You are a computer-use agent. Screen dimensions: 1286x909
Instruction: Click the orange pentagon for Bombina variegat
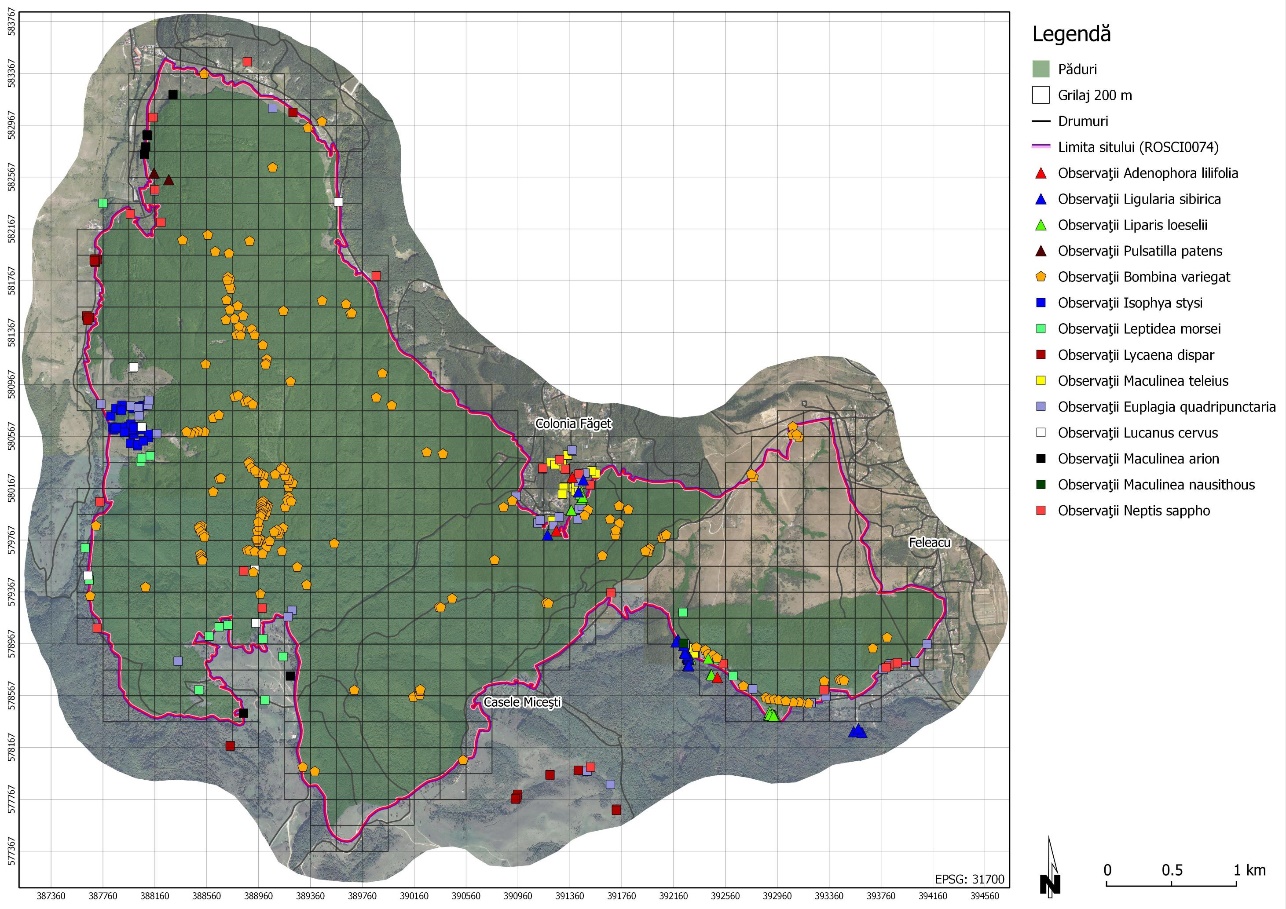[x=1041, y=277]
